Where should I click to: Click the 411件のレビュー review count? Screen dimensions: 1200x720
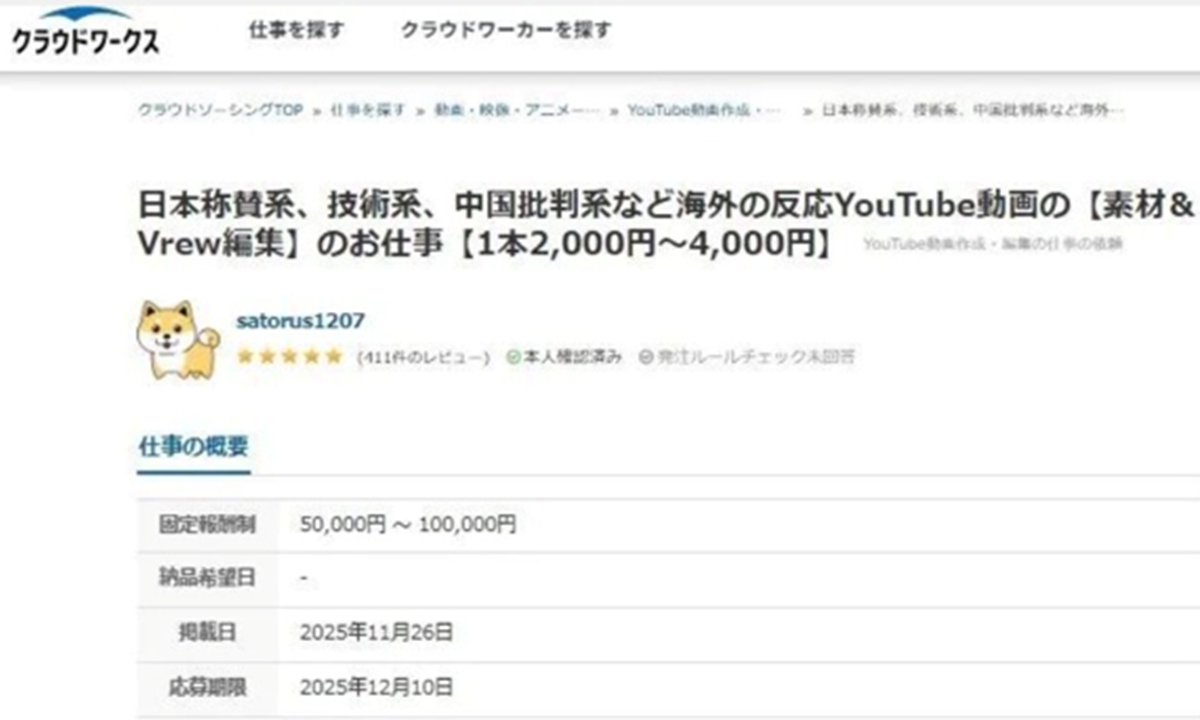point(423,353)
